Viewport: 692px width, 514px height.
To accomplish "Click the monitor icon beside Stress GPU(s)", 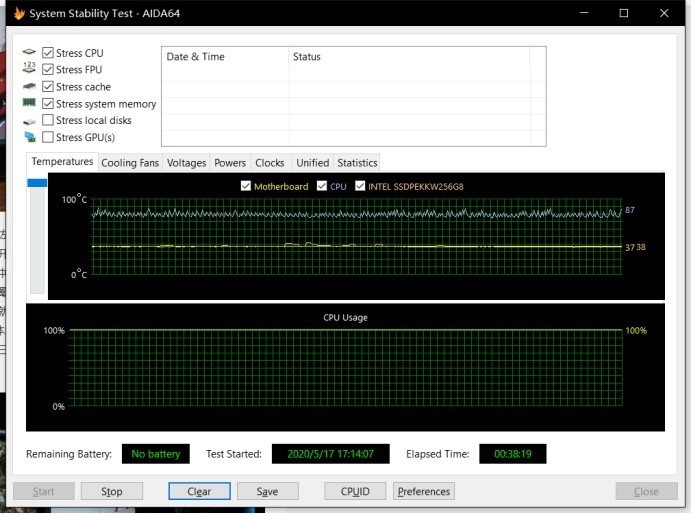I will point(30,137).
